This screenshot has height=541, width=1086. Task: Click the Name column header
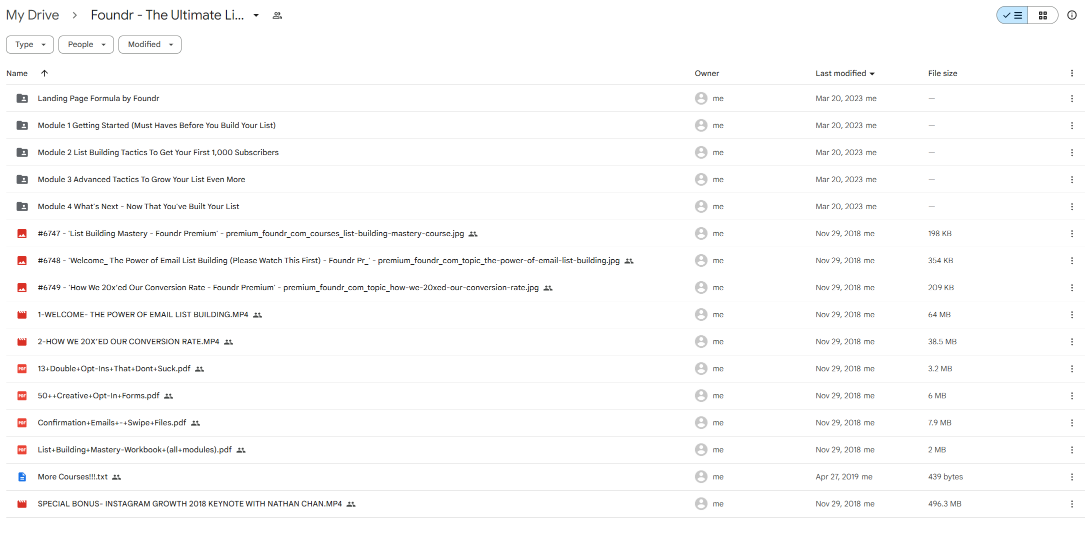(x=17, y=73)
